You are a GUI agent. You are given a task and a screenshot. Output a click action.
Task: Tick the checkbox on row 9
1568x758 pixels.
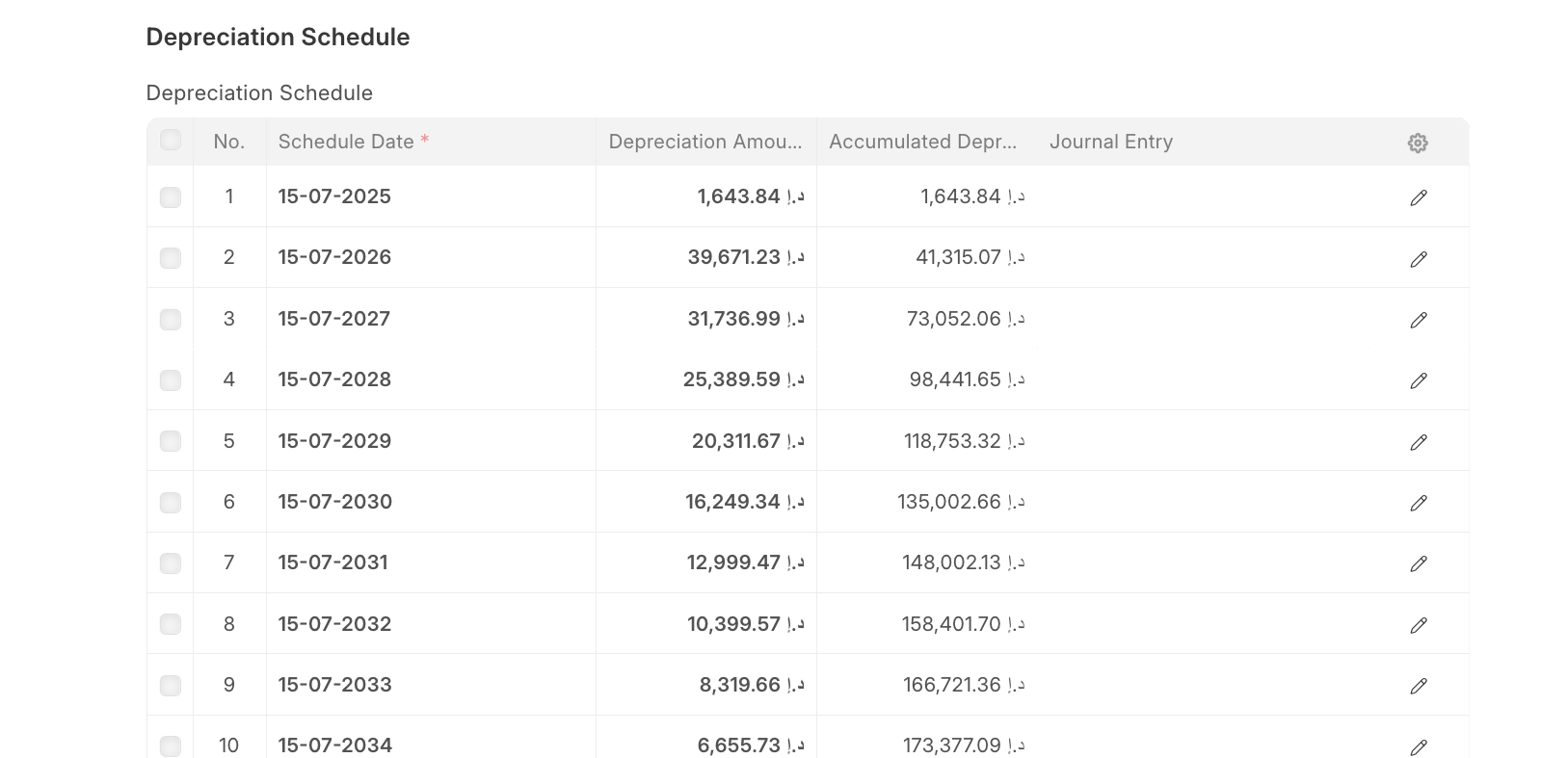click(171, 685)
